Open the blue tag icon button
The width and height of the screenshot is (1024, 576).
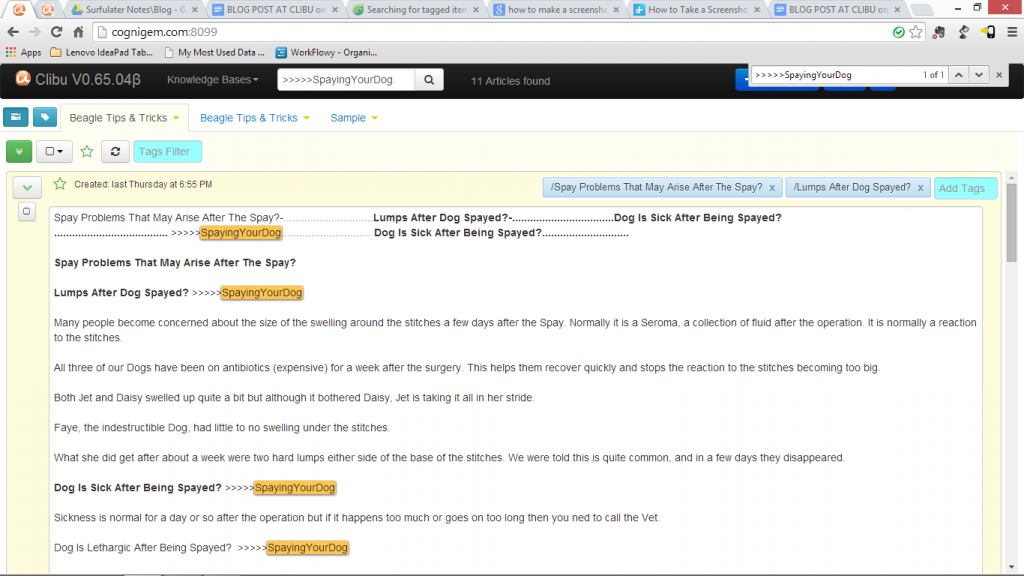click(x=45, y=117)
